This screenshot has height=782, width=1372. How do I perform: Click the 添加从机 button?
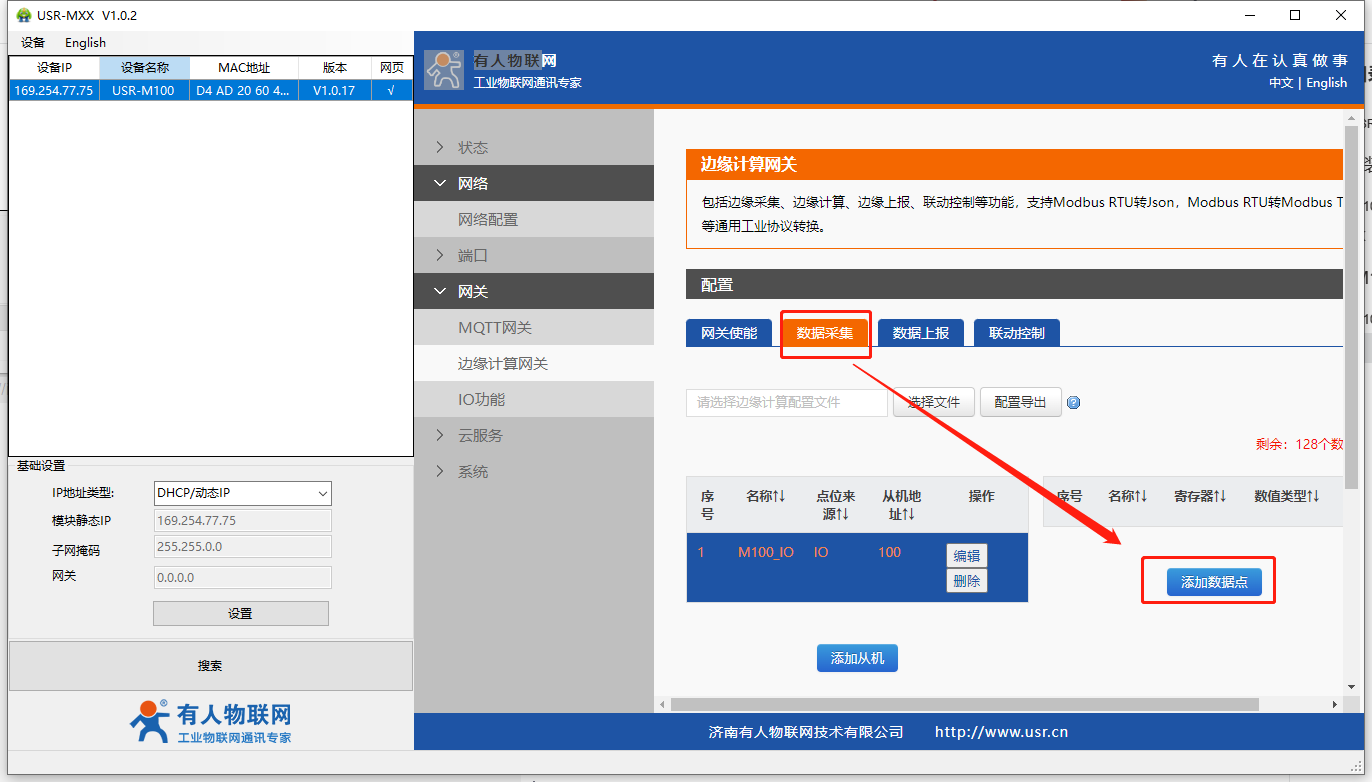pos(857,658)
